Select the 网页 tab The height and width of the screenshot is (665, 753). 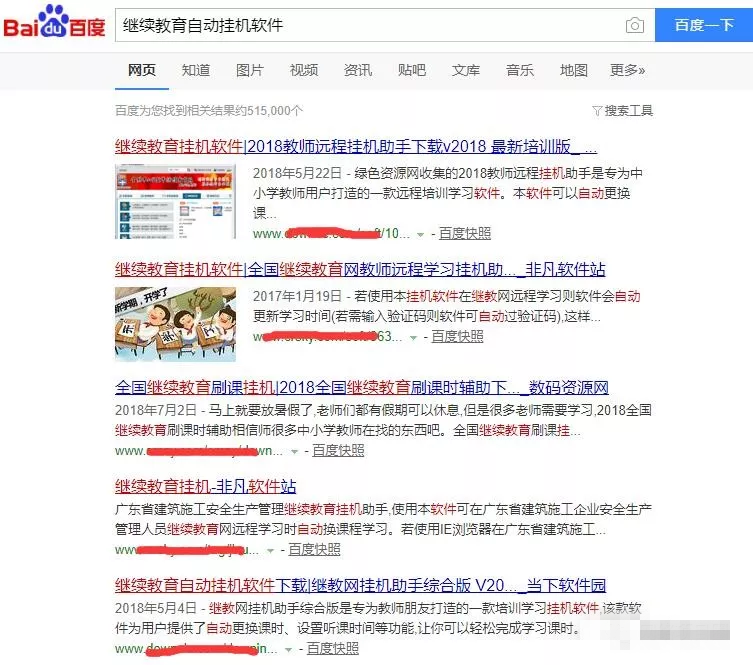(x=142, y=70)
